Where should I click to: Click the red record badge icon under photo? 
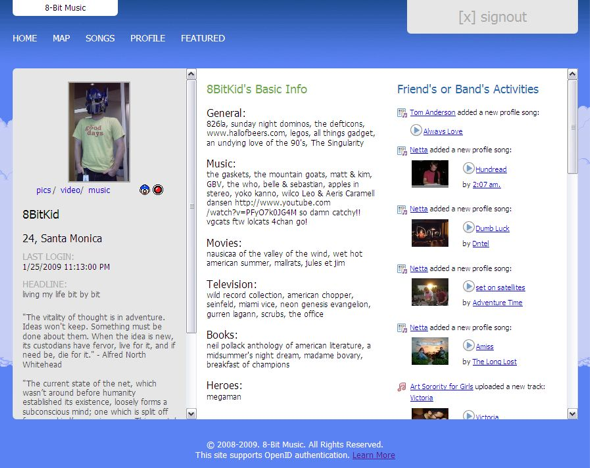(x=158, y=190)
